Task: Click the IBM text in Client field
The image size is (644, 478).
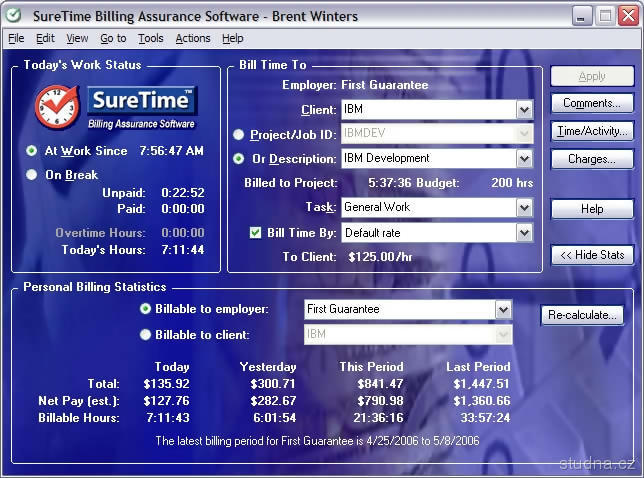Action: coord(353,109)
